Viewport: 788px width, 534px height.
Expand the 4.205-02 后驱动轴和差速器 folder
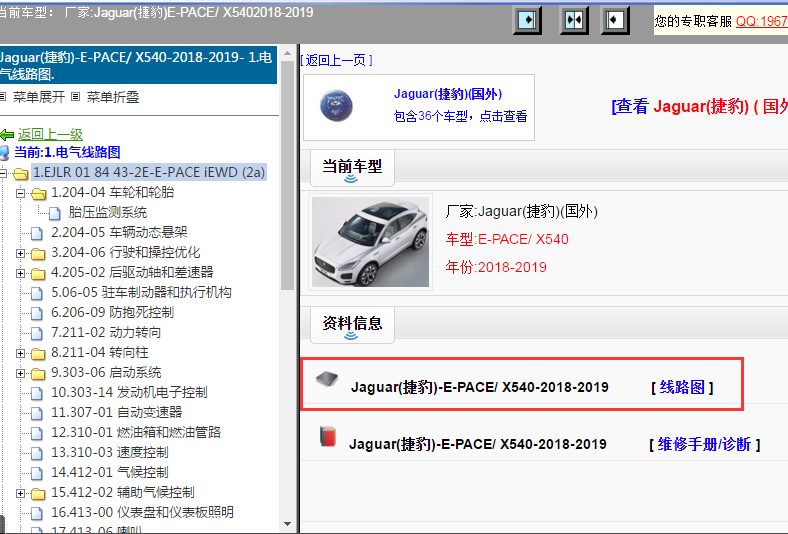pos(21,273)
